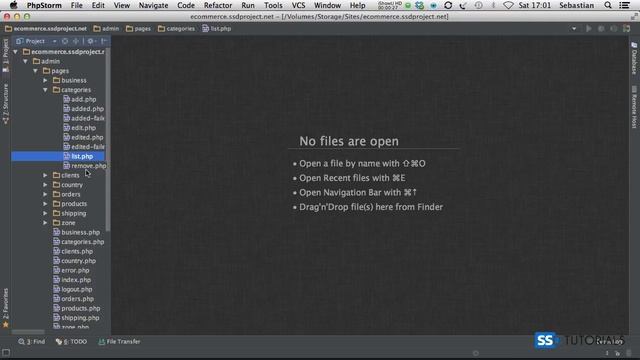Click the Wi-Fi status icon
The width and height of the screenshot is (640, 360).
(508, 5)
